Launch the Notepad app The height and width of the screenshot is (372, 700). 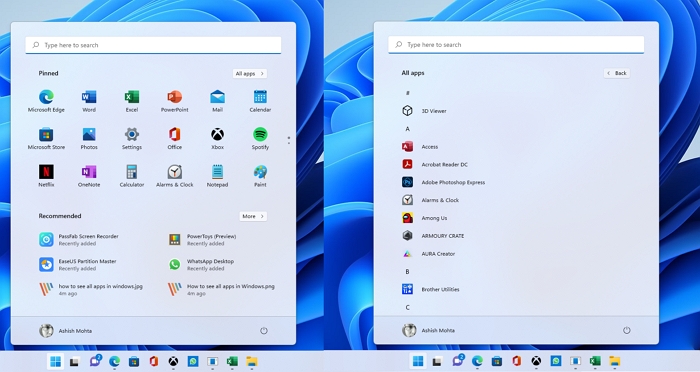tap(217, 176)
